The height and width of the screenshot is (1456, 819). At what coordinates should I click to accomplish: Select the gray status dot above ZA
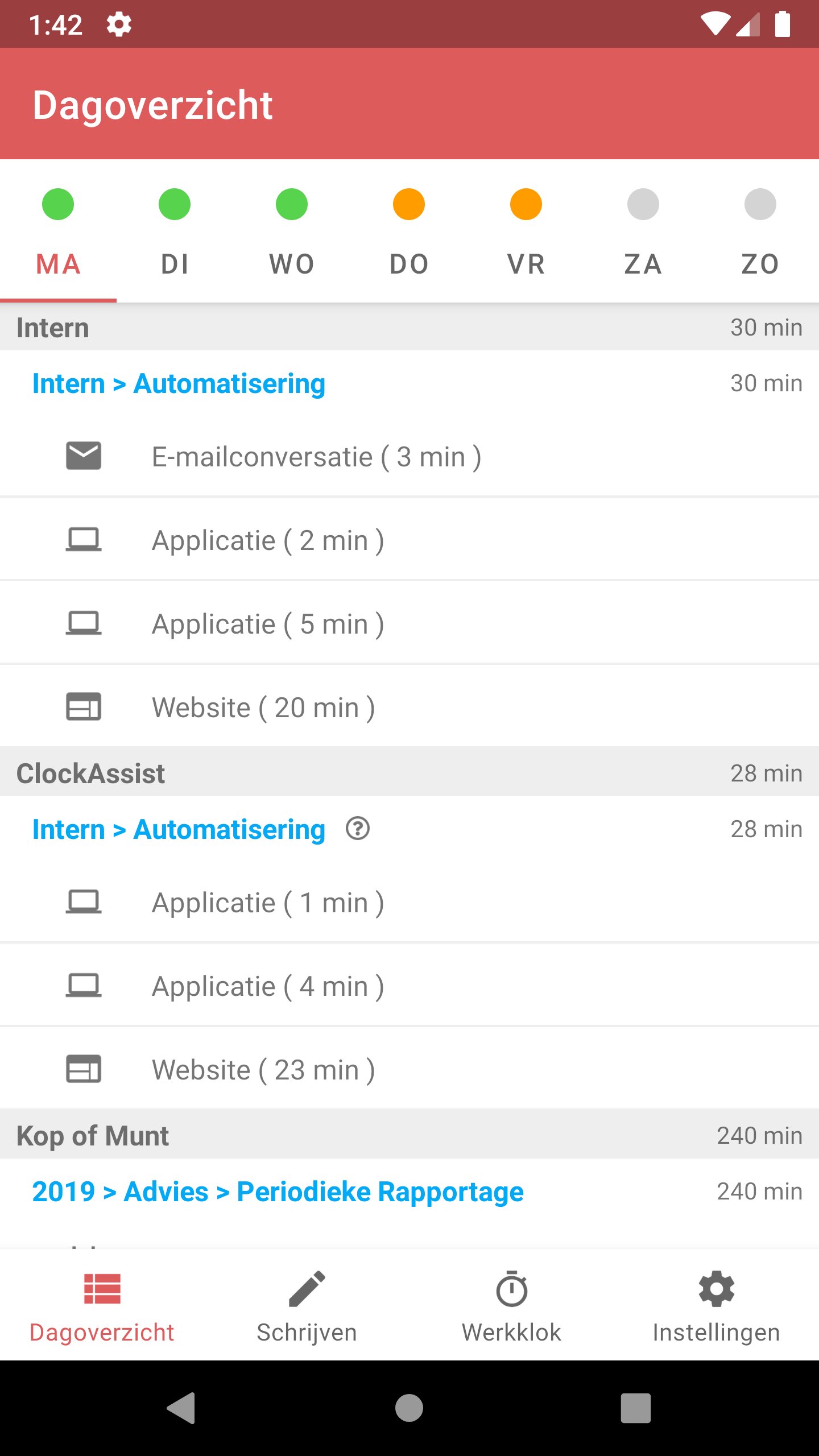click(643, 204)
